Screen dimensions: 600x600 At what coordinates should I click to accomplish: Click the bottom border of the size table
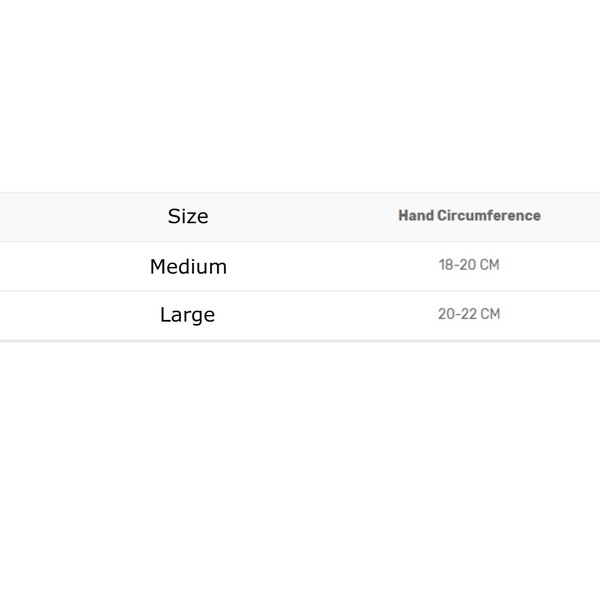point(300,341)
